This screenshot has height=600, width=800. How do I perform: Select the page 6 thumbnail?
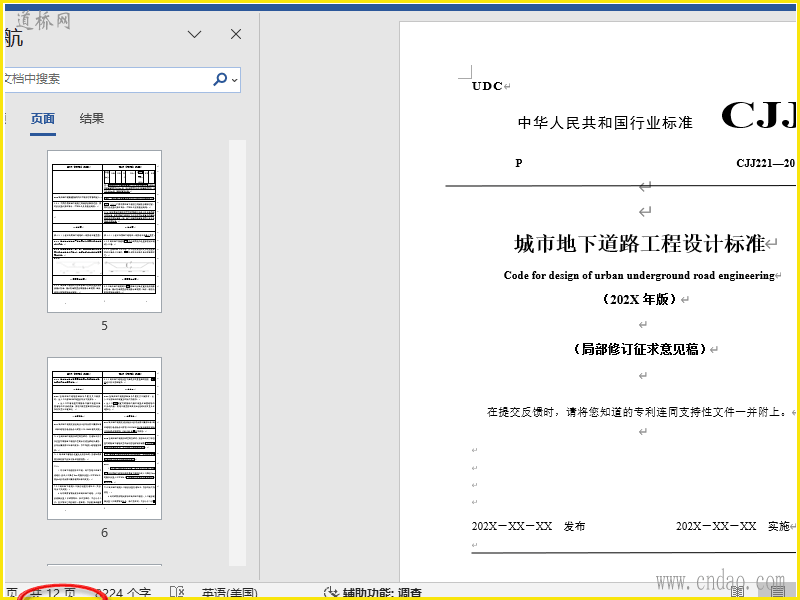(x=105, y=438)
